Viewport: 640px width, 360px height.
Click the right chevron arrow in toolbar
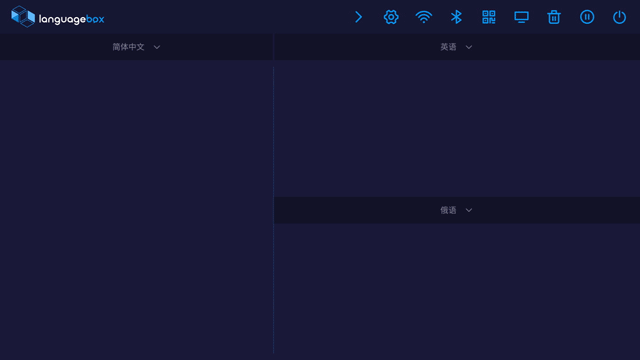358,17
